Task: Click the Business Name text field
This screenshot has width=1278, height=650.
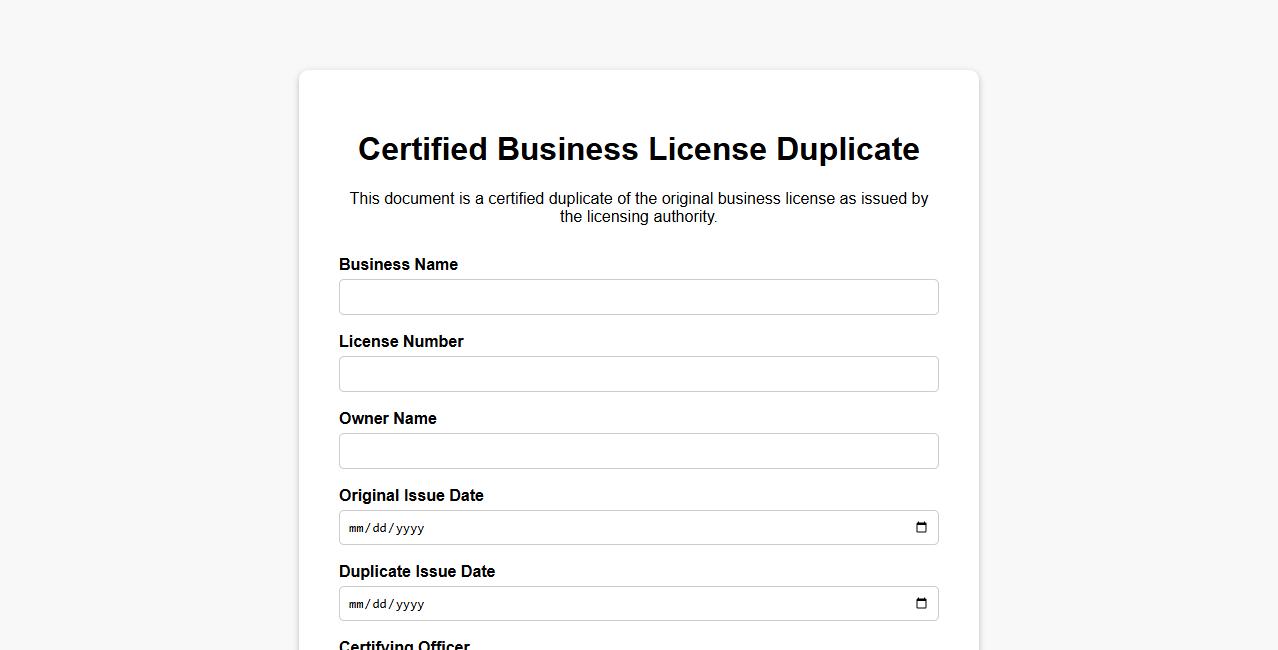Action: [x=638, y=297]
